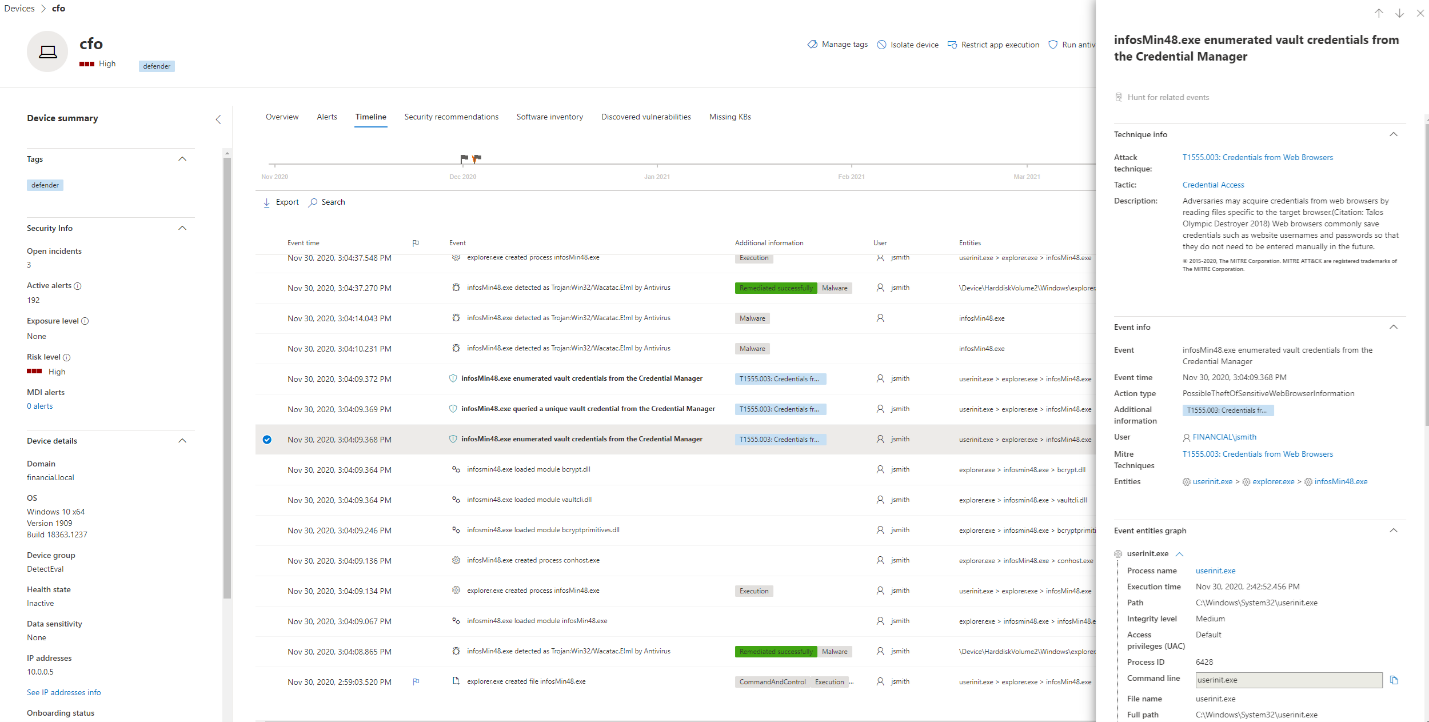Collapse the Event entities graph section
Screen dimensions: 1429x722
pyautogui.click(x=1393, y=531)
